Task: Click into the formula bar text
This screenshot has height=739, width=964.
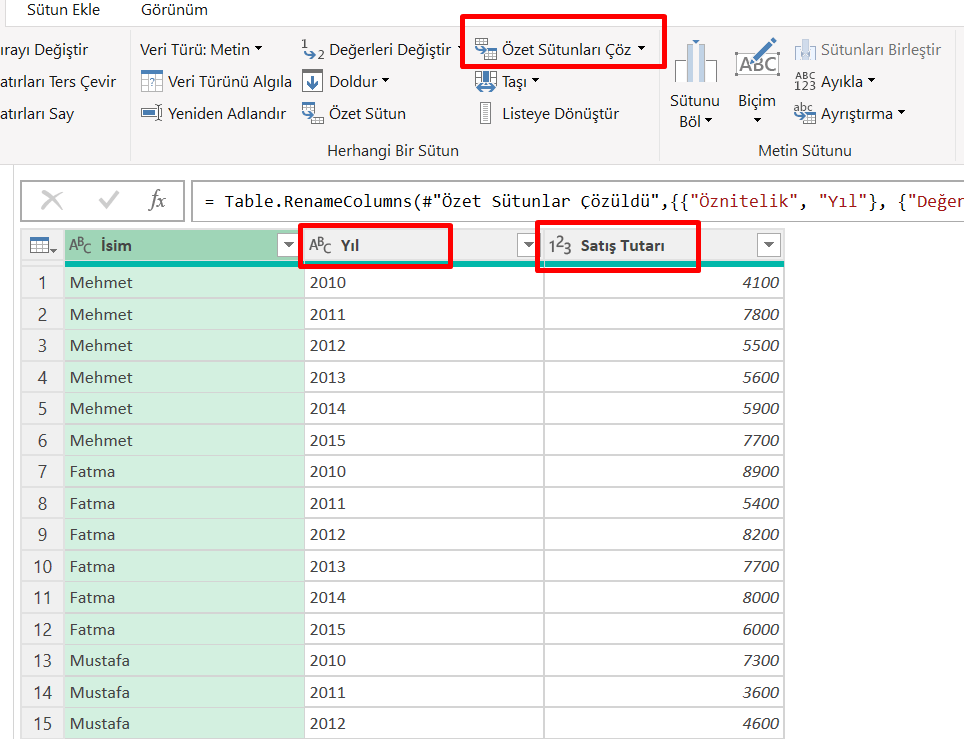Action: pyautogui.click(x=578, y=201)
